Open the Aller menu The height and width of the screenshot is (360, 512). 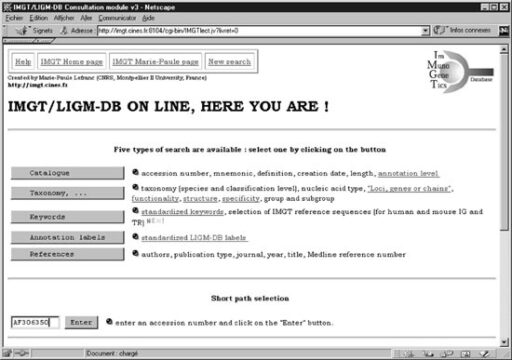(86, 18)
